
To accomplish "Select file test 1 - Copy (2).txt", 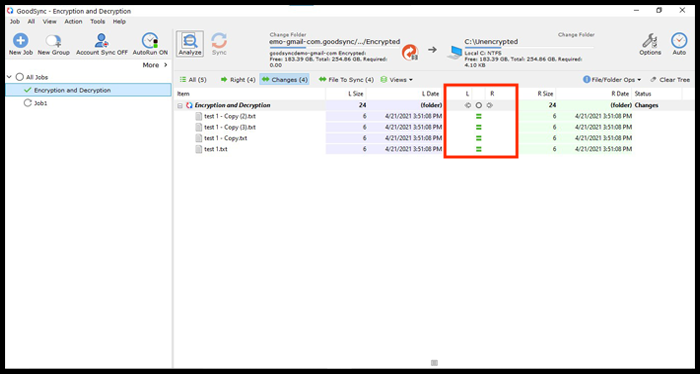I will (229, 116).
